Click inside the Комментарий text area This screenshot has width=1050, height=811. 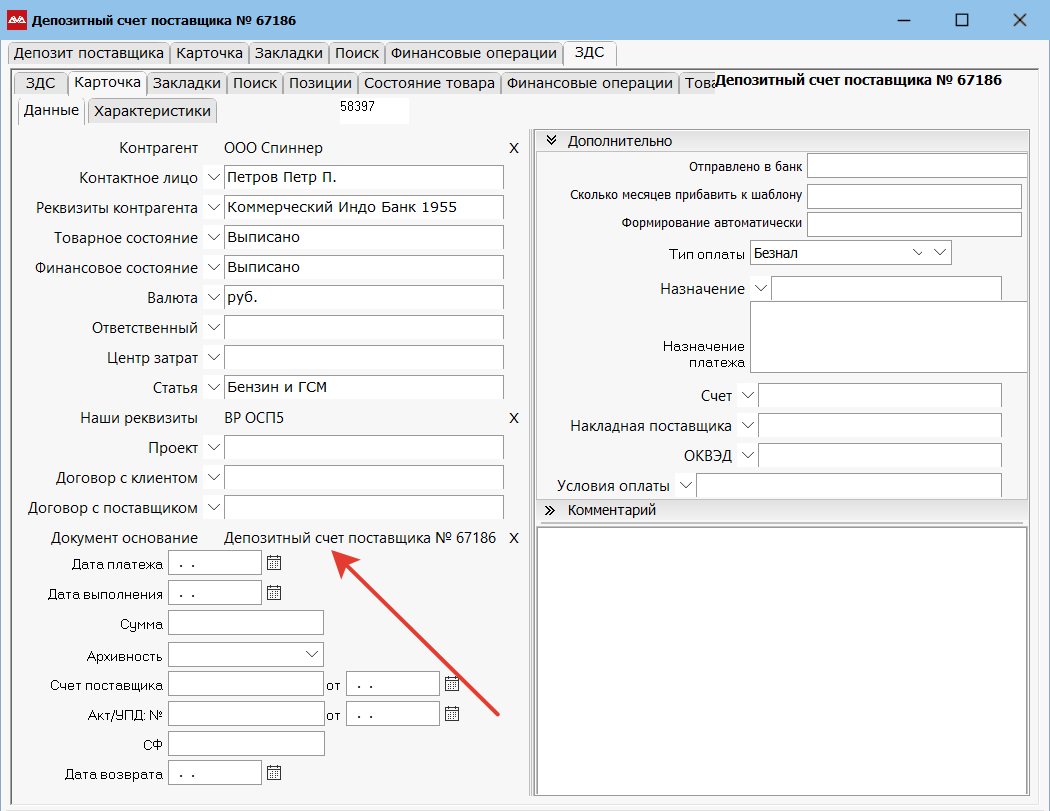pos(782,661)
